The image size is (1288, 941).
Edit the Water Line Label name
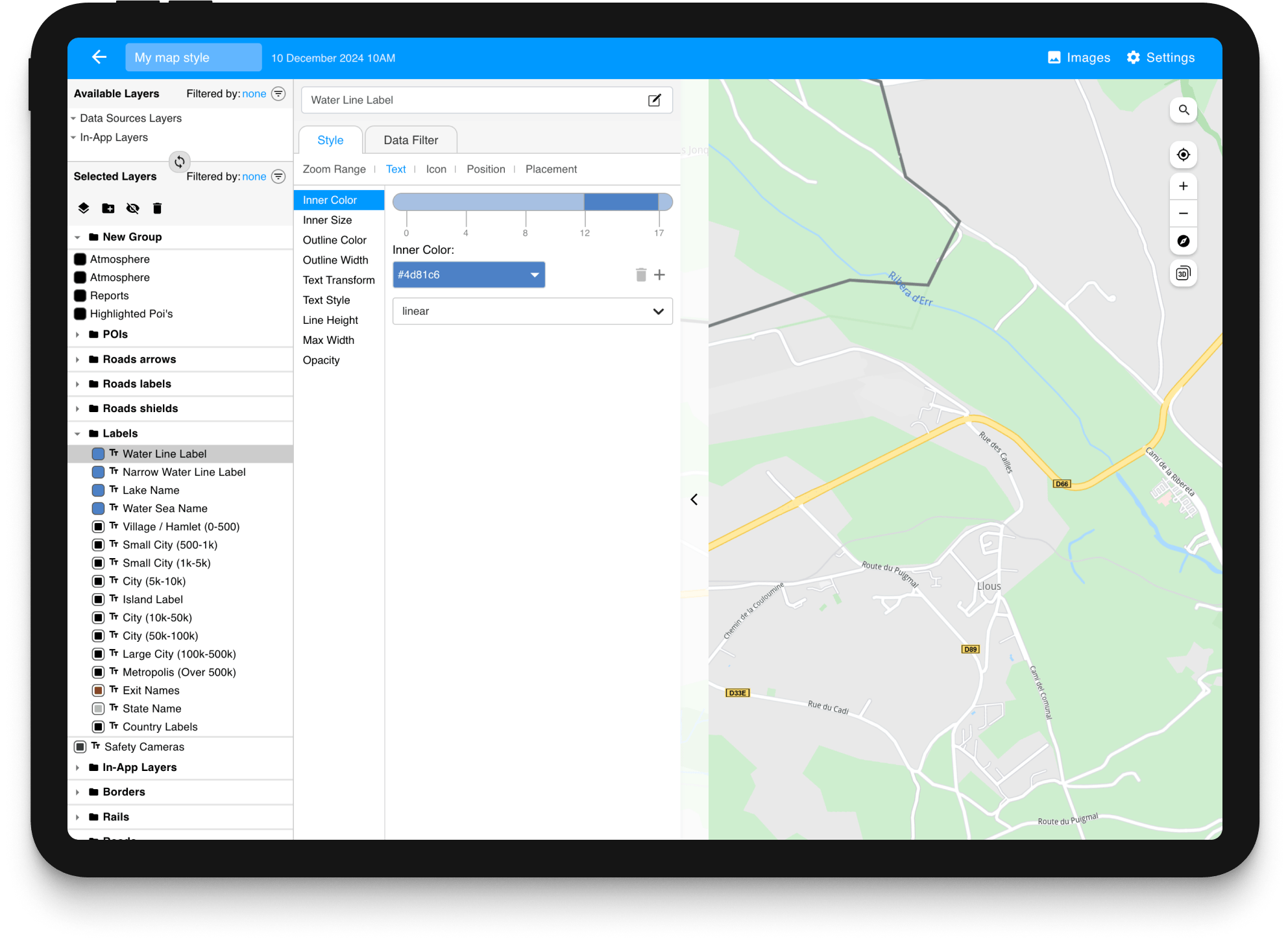655,100
